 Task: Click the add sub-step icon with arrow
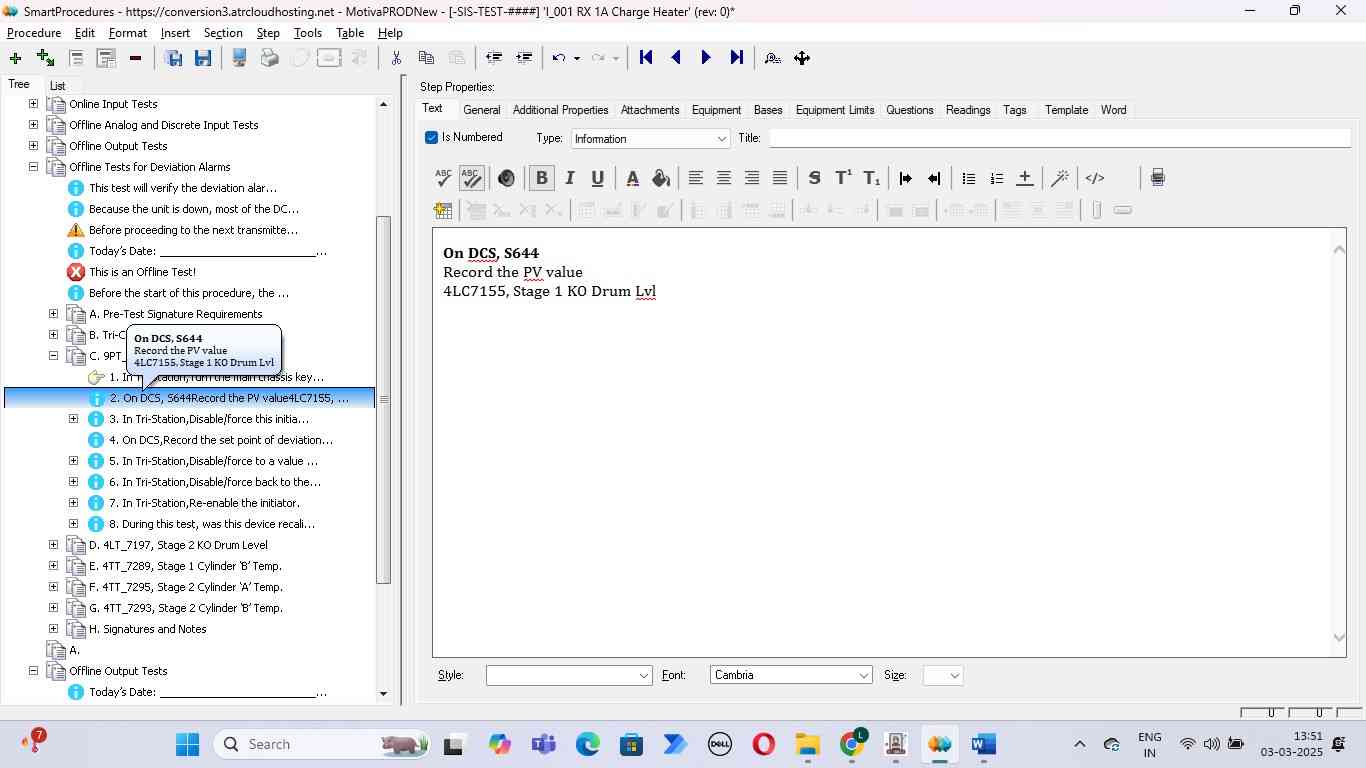45,58
